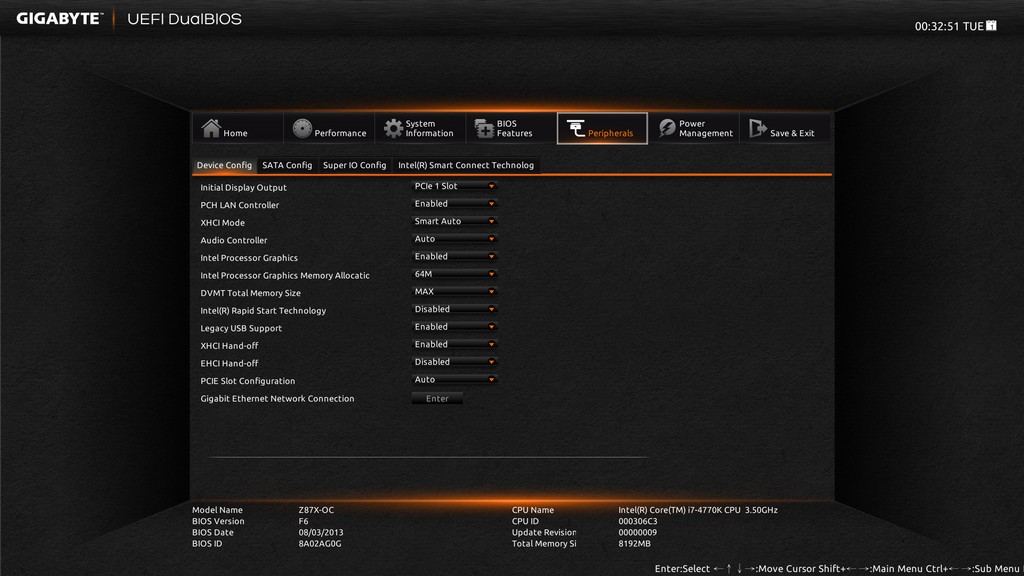The image size is (1024, 576).
Task: Expand DVMT Total Memory Size dropdown
Action: 455,292
